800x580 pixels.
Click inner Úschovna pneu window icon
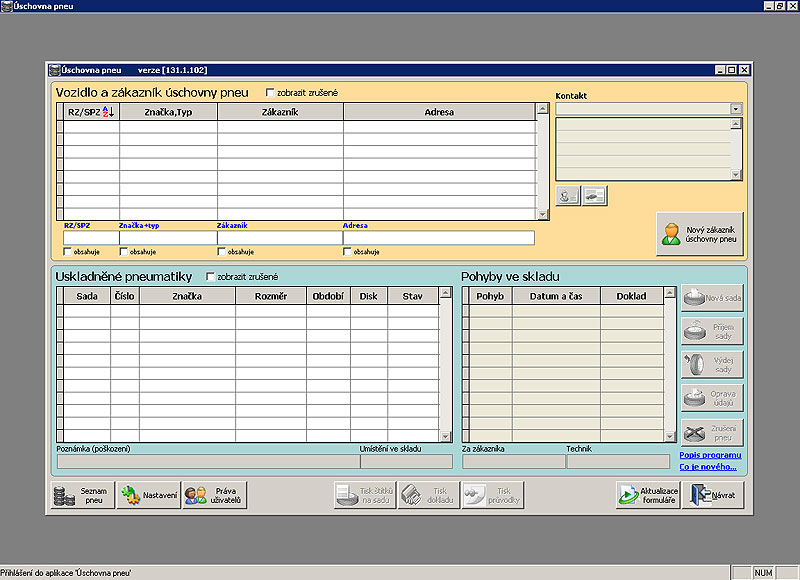[55, 70]
